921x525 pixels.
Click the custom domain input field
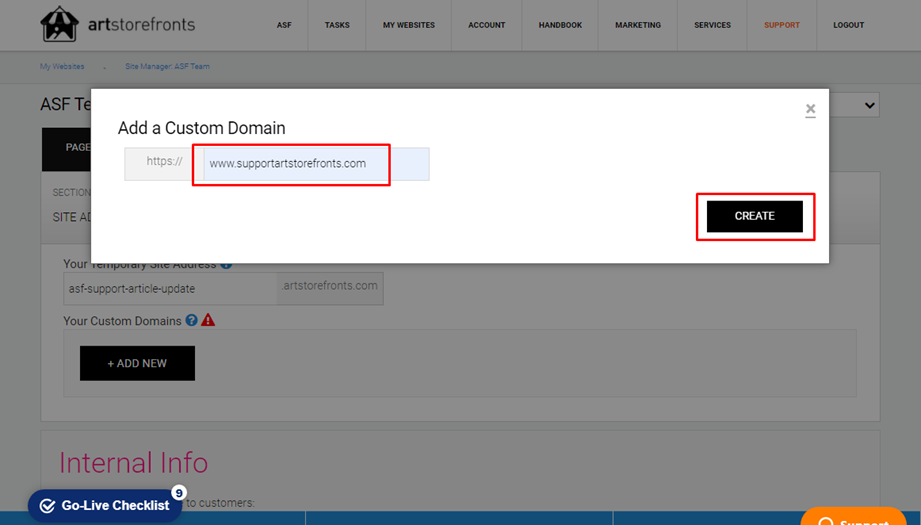click(x=317, y=164)
